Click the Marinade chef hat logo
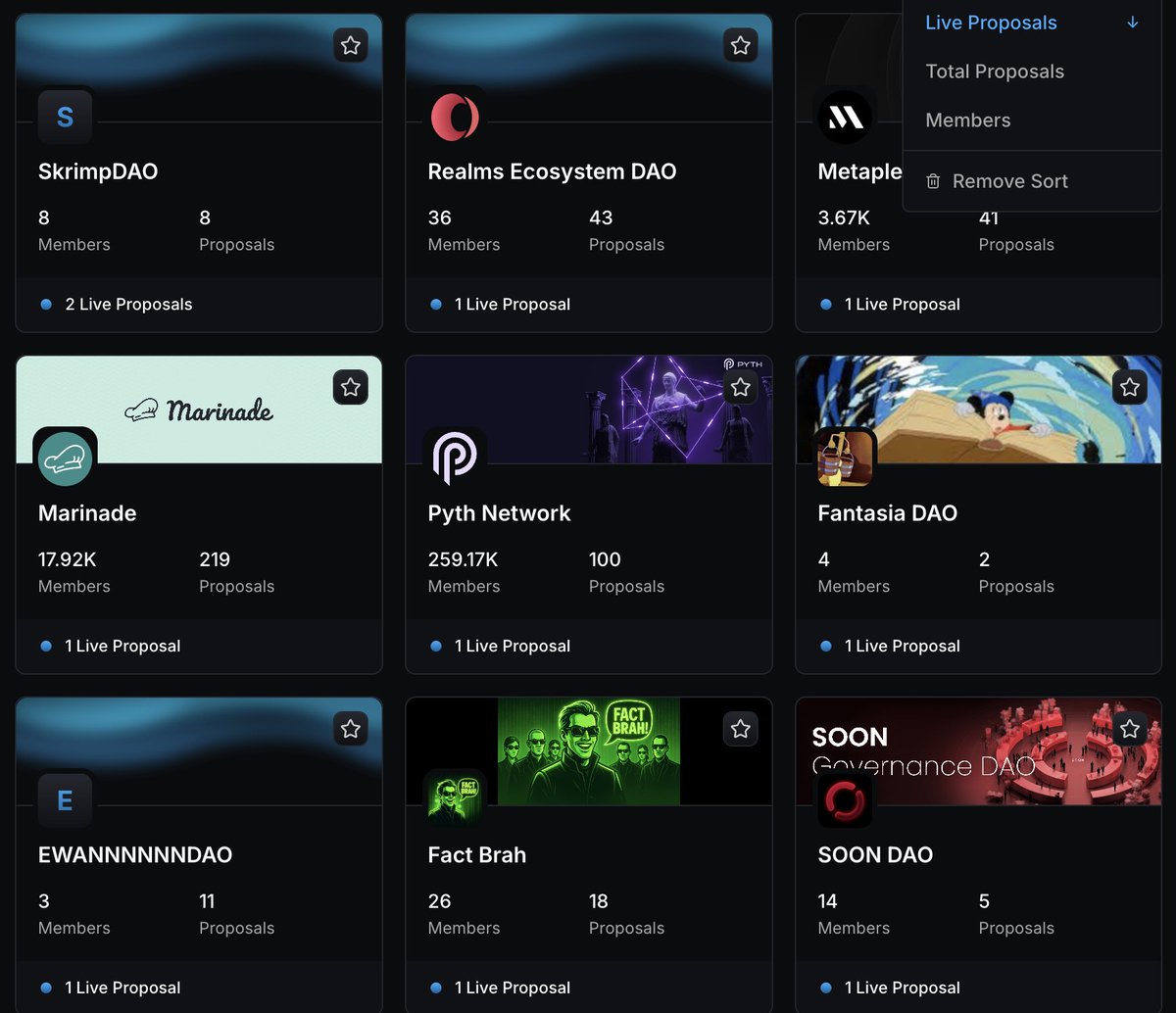The width and height of the screenshot is (1176, 1013). click(65, 458)
